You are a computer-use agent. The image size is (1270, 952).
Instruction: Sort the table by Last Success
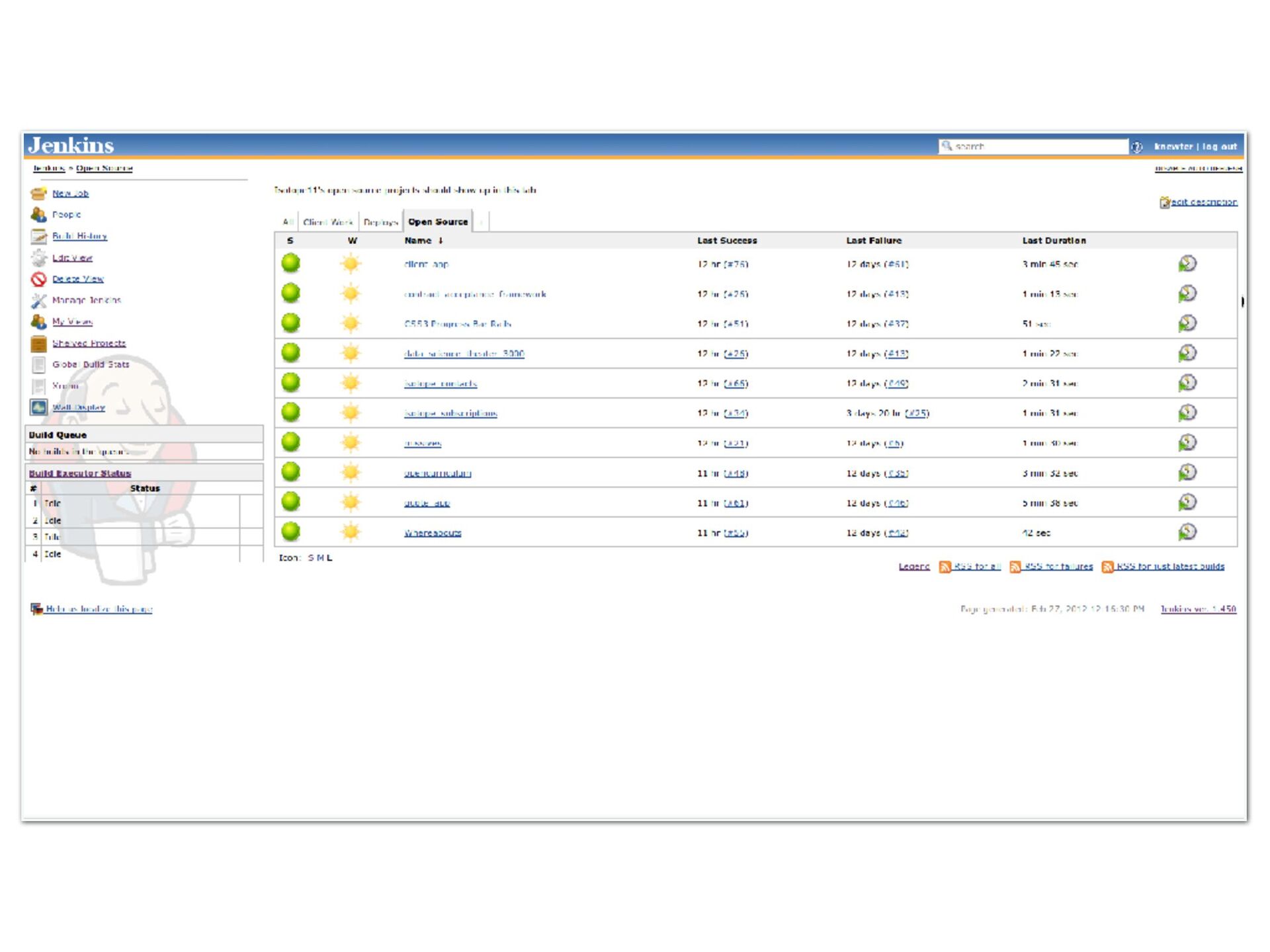point(727,241)
